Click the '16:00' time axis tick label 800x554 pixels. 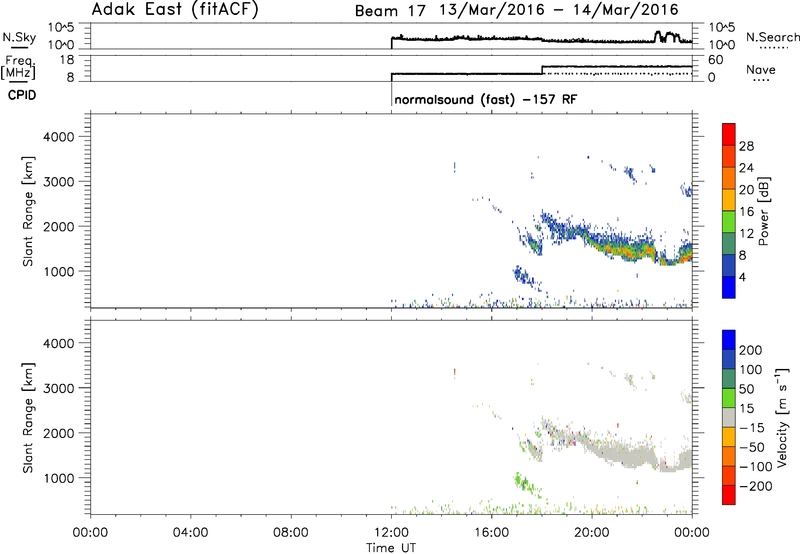(491, 533)
